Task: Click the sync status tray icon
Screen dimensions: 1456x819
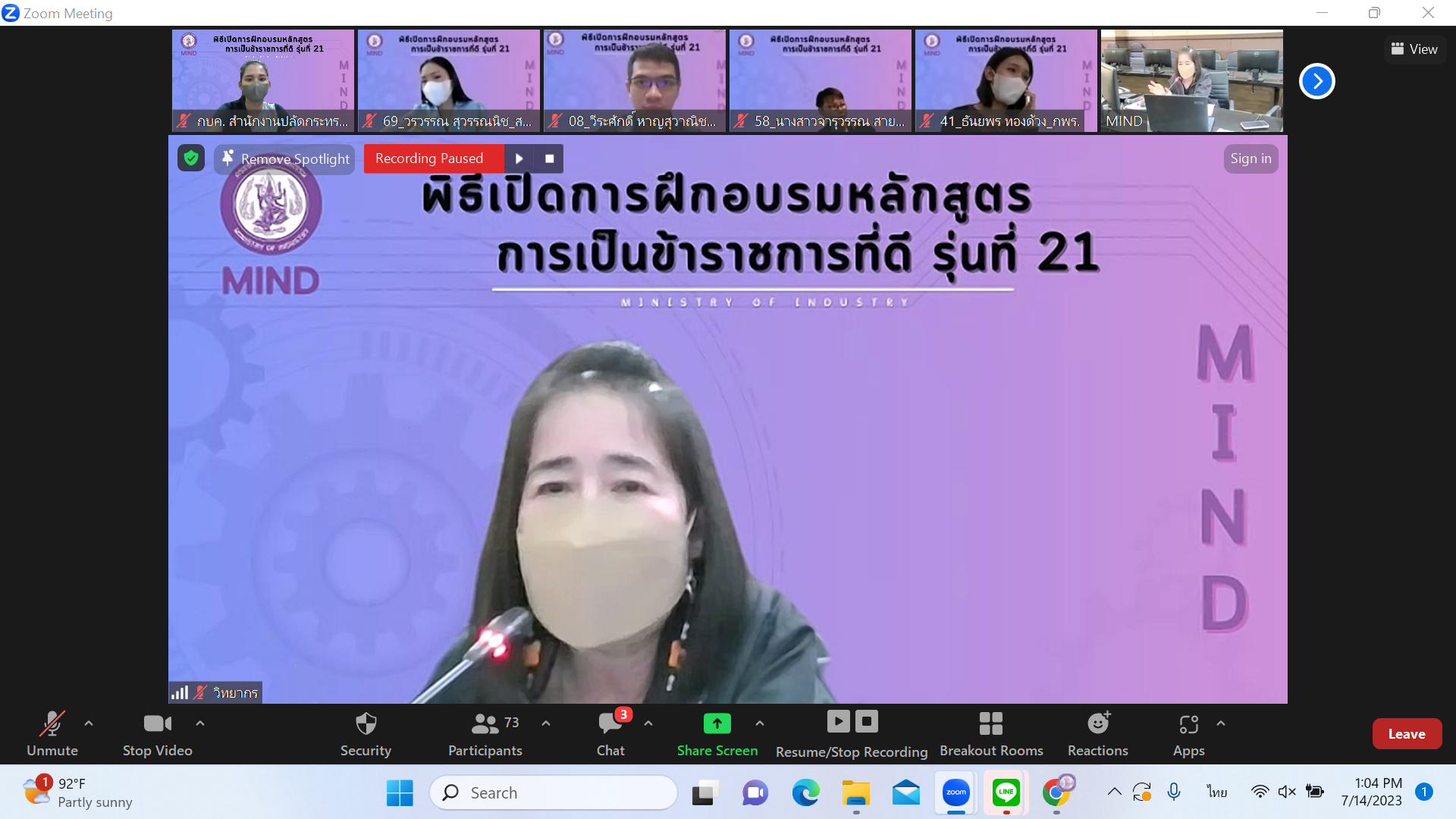Action: (x=1142, y=792)
